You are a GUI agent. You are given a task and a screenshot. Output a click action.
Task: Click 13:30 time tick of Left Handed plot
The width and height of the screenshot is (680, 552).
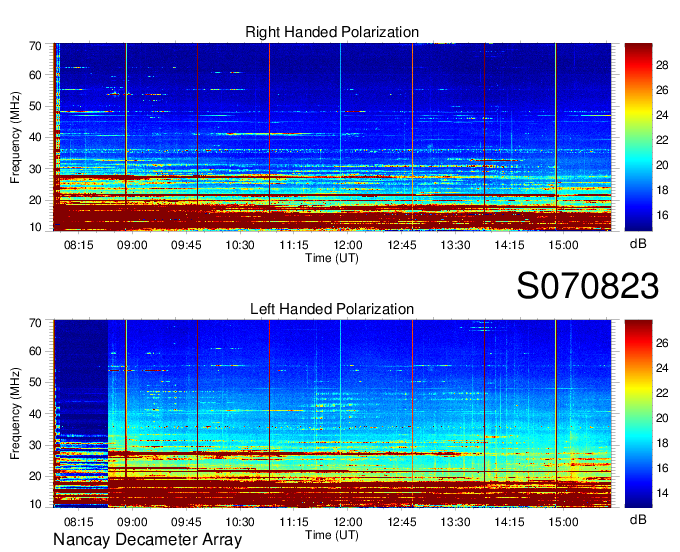coord(455,522)
